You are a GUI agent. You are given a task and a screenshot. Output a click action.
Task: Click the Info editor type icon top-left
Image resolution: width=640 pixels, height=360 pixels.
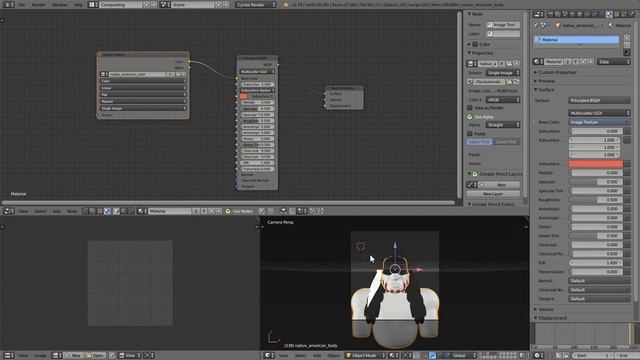tap(8, 5)
